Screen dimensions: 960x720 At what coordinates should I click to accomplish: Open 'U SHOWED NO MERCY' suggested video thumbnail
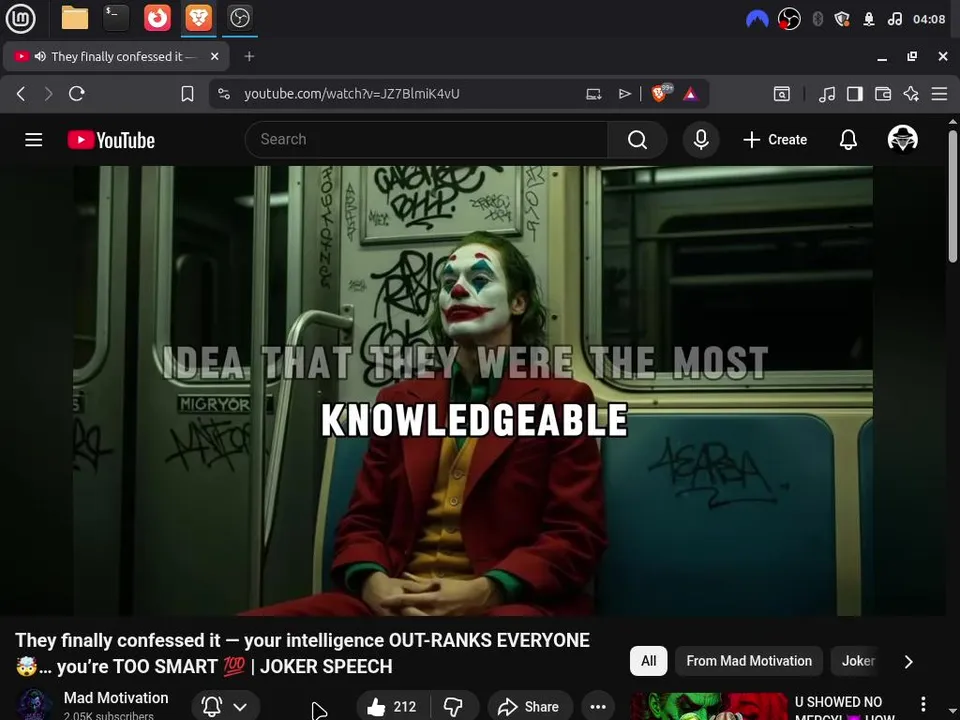[x=709, y=707]
